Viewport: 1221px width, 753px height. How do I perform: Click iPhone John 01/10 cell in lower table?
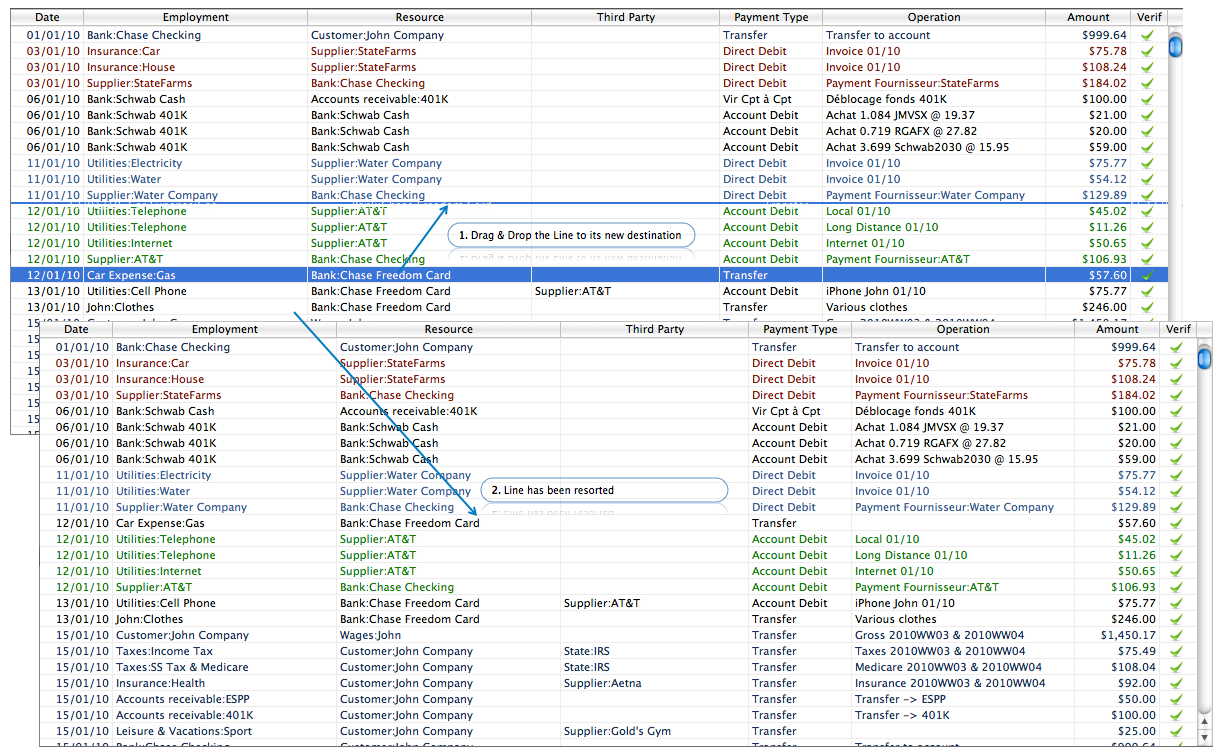905,603
